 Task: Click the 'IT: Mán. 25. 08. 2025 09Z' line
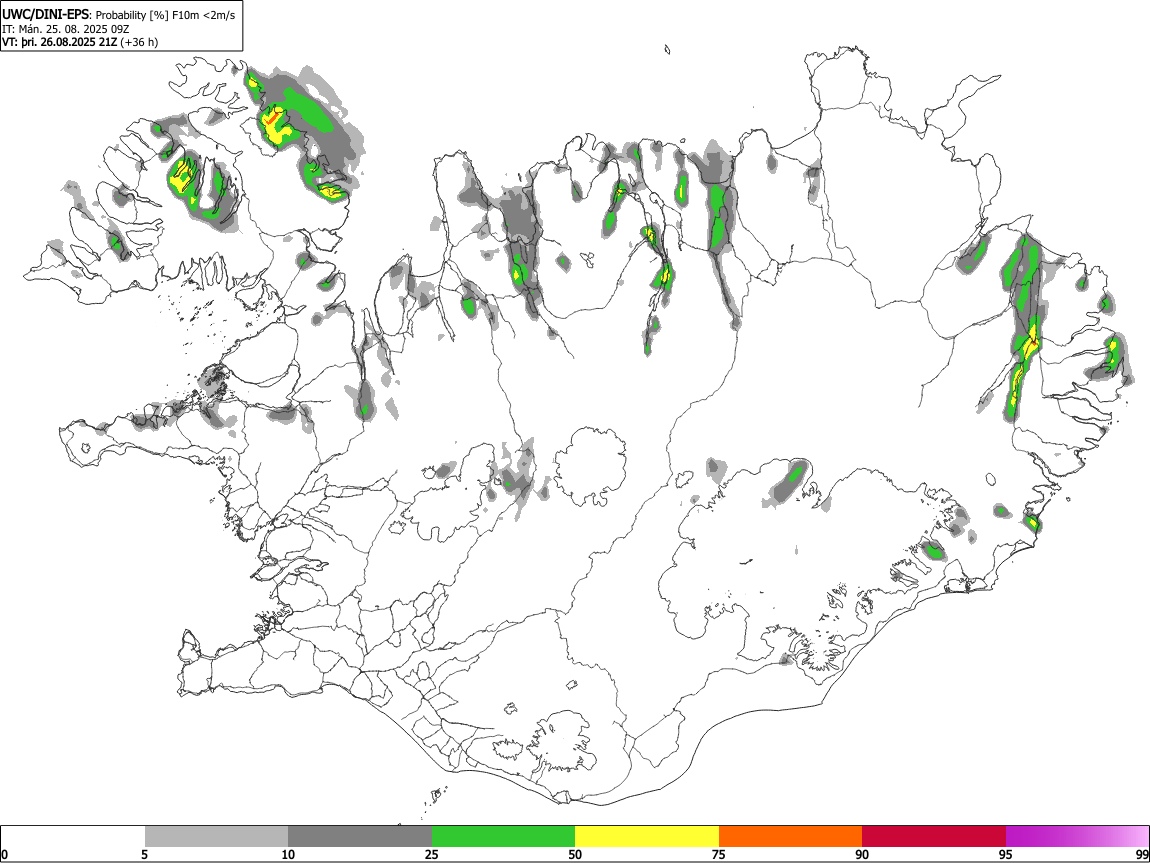(x=65, y=29)
